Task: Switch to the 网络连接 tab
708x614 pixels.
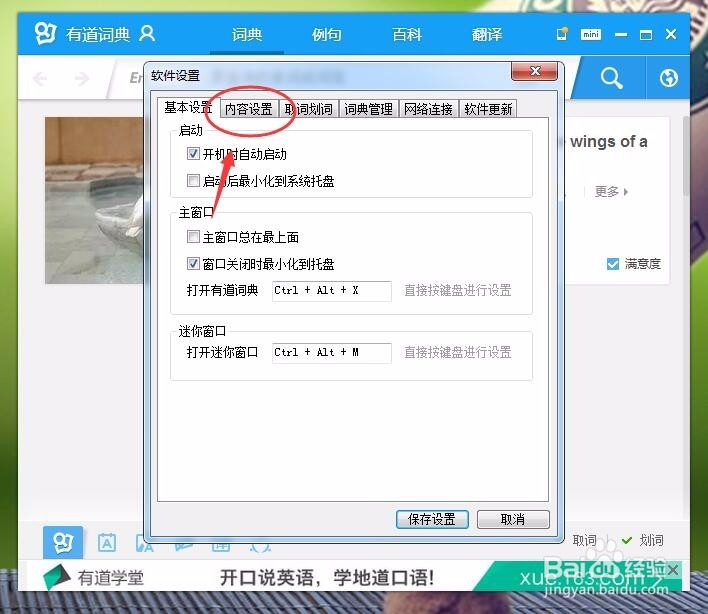Action: click(428, 109)
